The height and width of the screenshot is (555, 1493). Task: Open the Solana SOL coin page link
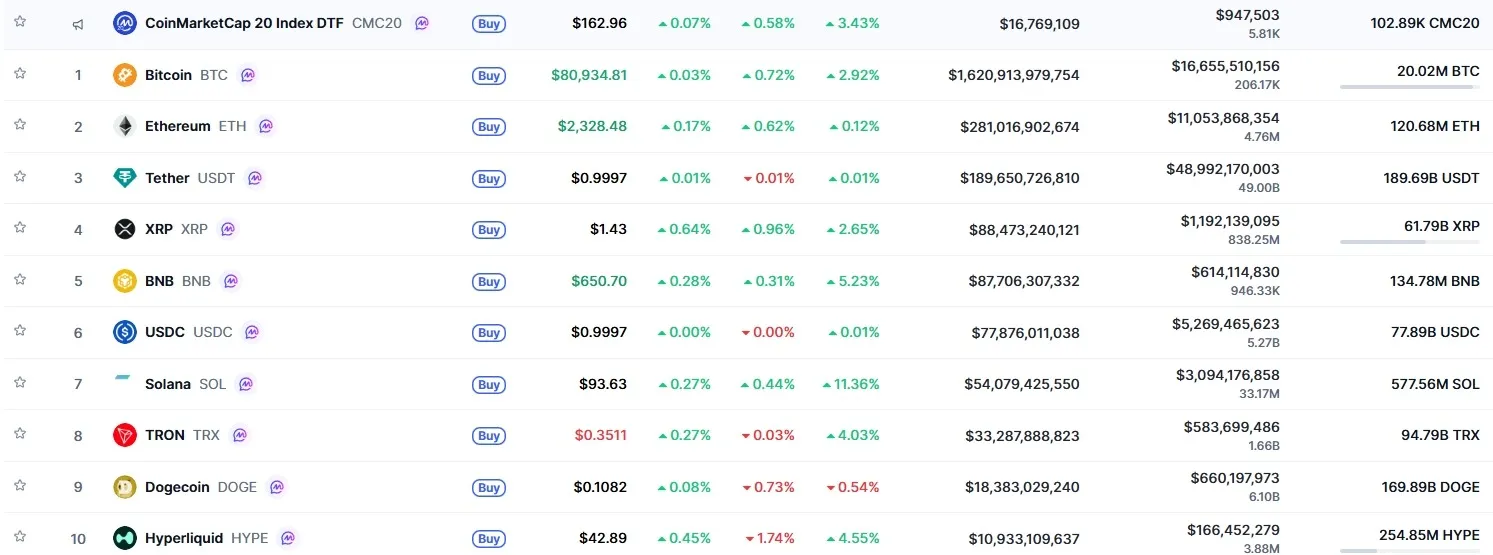pyautogui.click(x=185, y=384)
